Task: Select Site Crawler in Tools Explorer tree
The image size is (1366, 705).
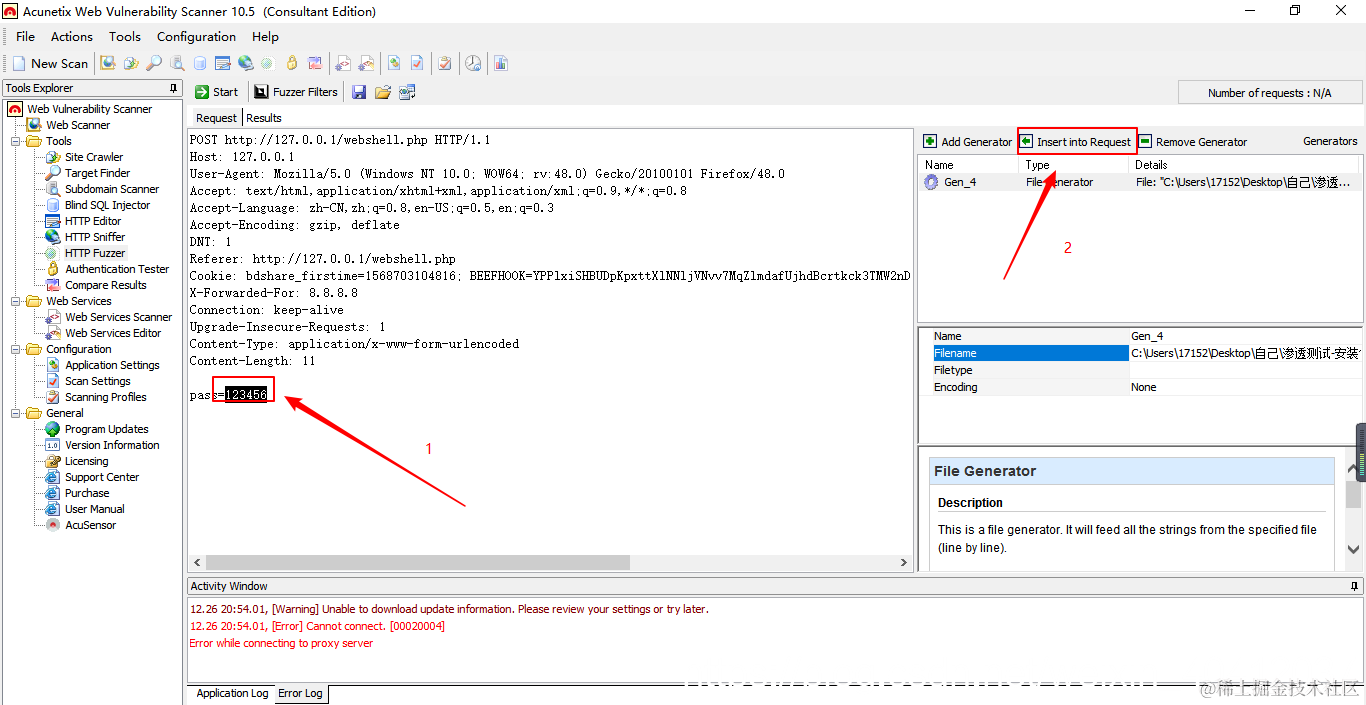Action: coord(94,157)
